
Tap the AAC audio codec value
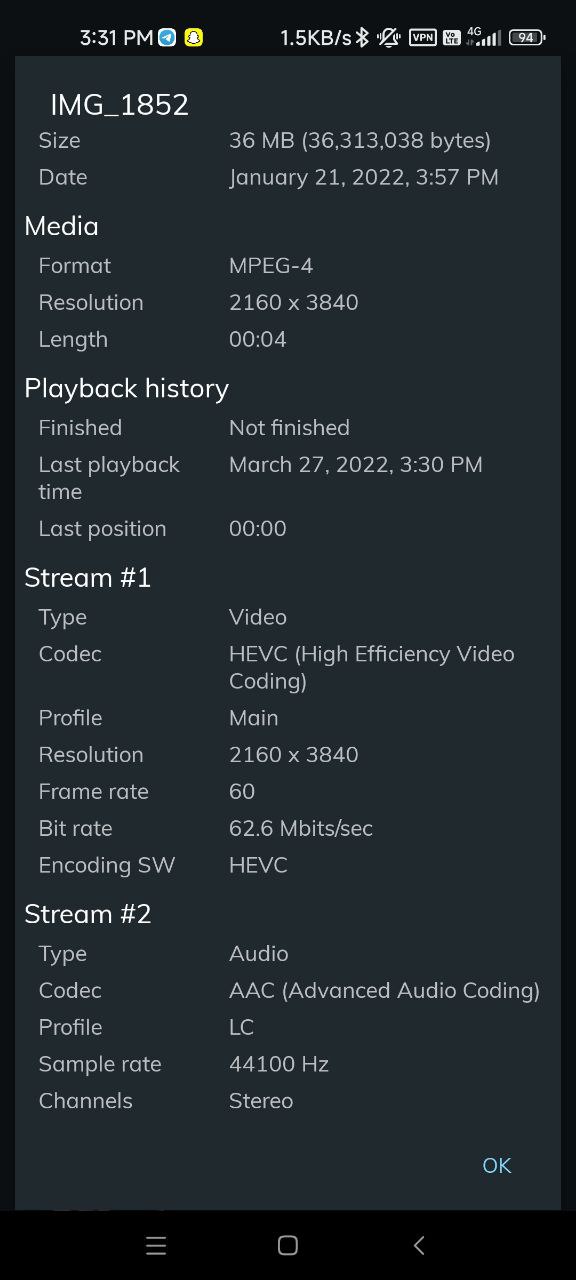384,990
